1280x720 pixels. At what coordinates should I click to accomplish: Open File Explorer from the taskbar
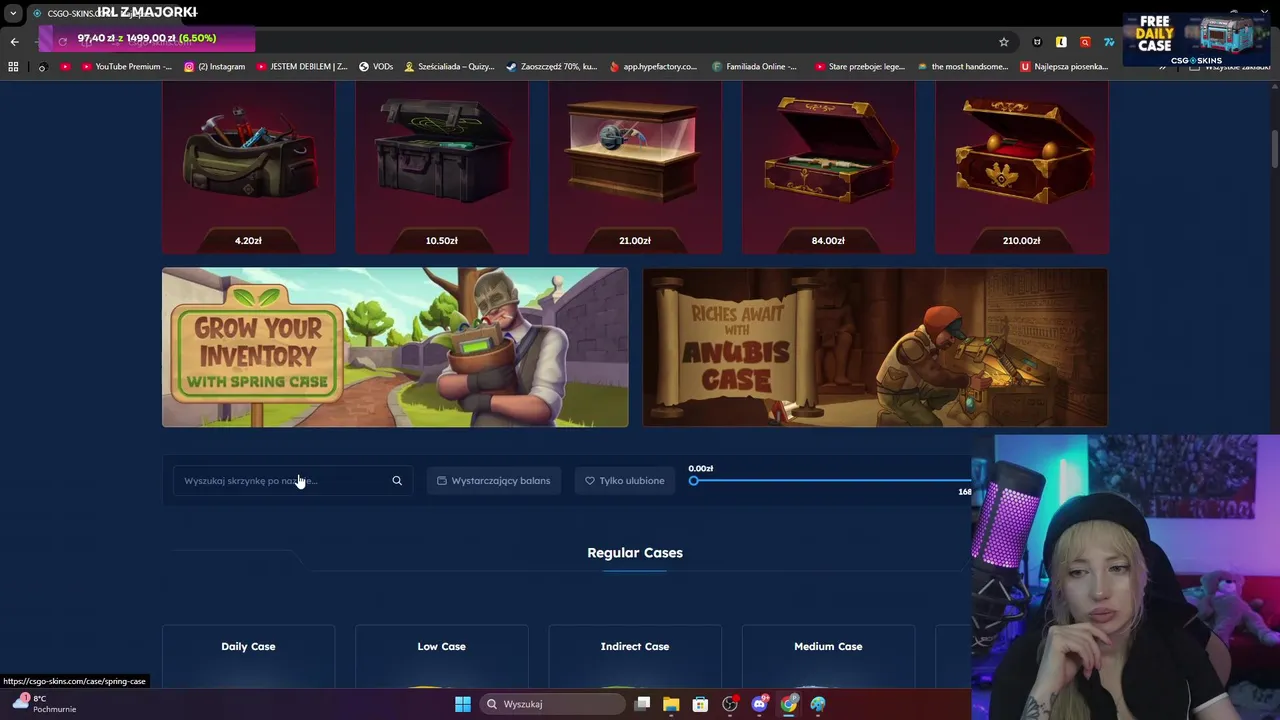pos(671,704)
